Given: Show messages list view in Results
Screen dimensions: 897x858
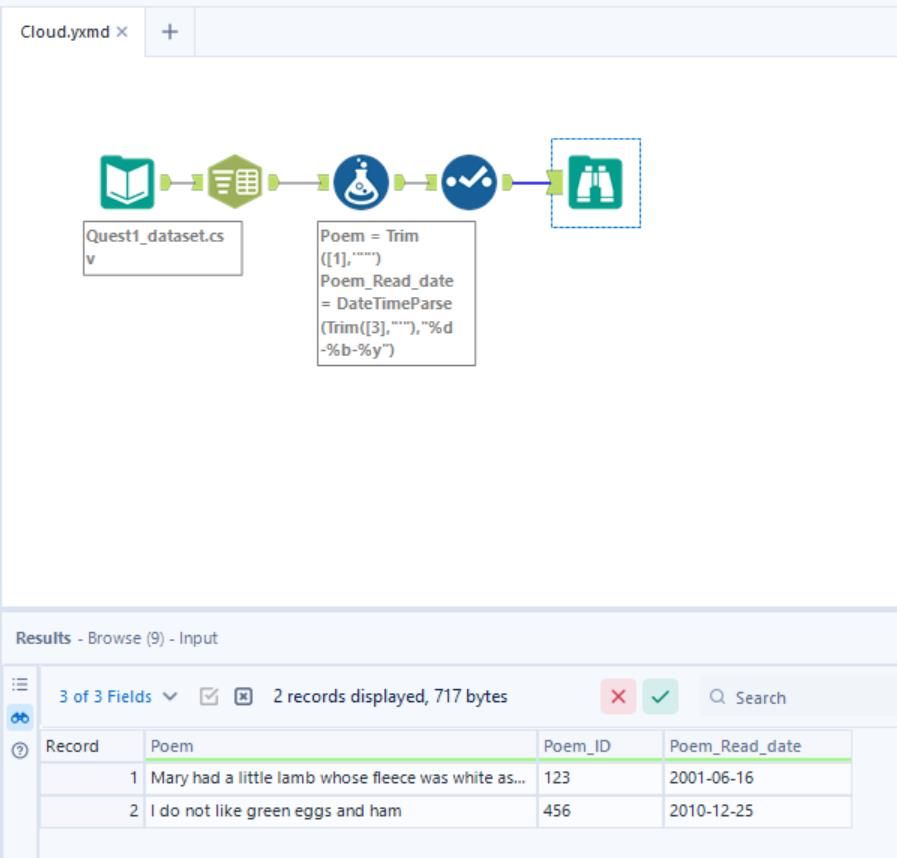Looking at the screenshot, I should click(20, 685).
